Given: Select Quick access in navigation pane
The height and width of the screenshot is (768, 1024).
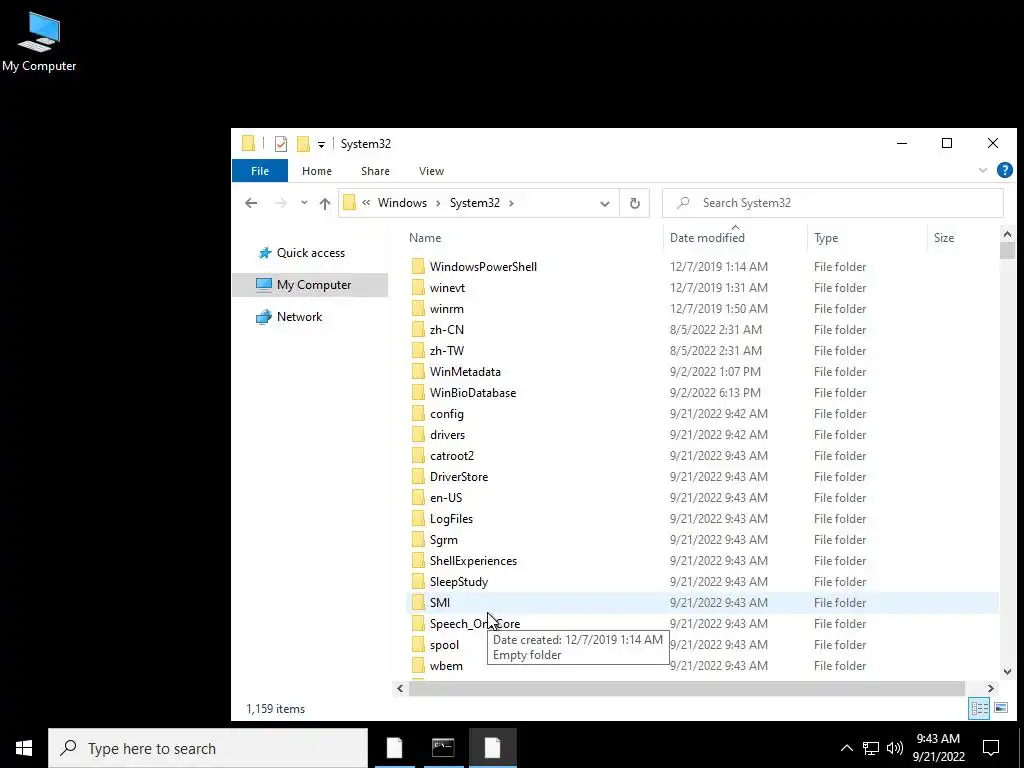Looking at the screenshot, I should [x=311, y=253].
